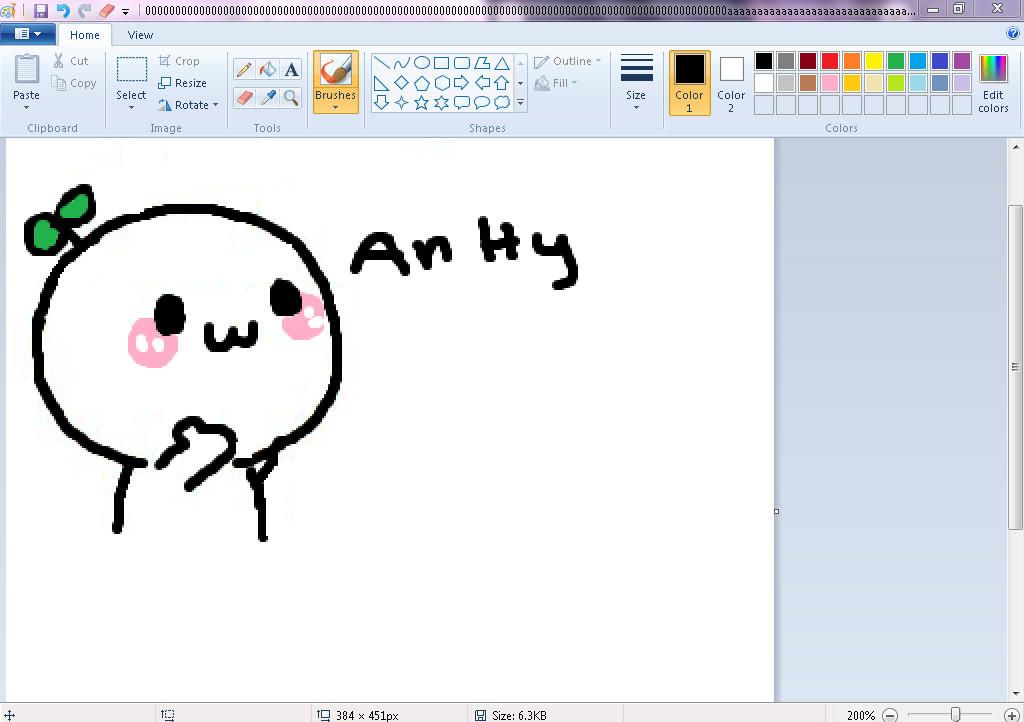Choose the Left arrow shape
Image resolution: width=1024 pixels, height=722 pixels.
482,83
